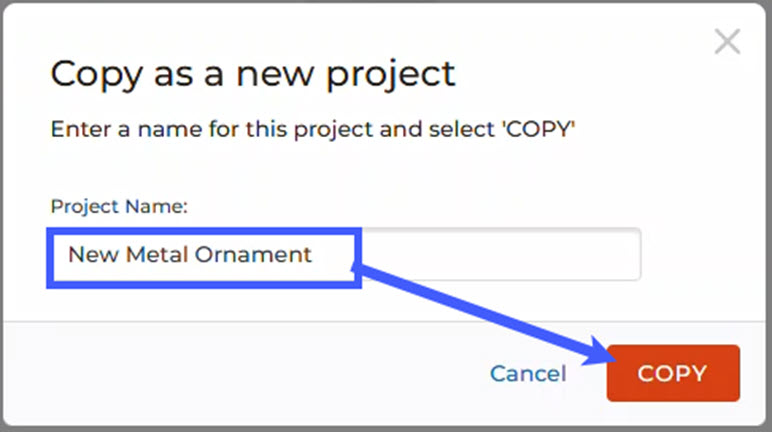Place cursor after the word 'Ornament'

click(314, 255)
